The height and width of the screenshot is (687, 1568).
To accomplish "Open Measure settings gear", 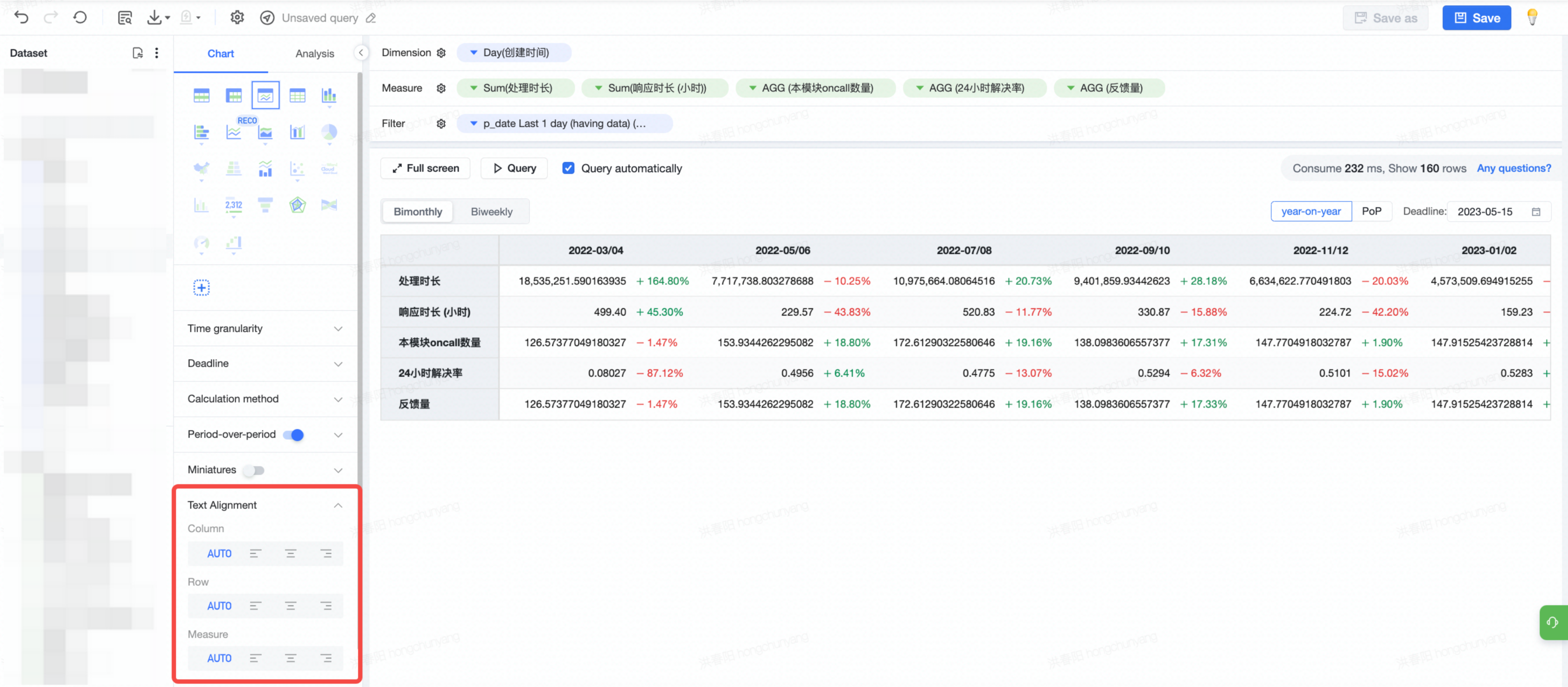I will [x=441, y=88].
